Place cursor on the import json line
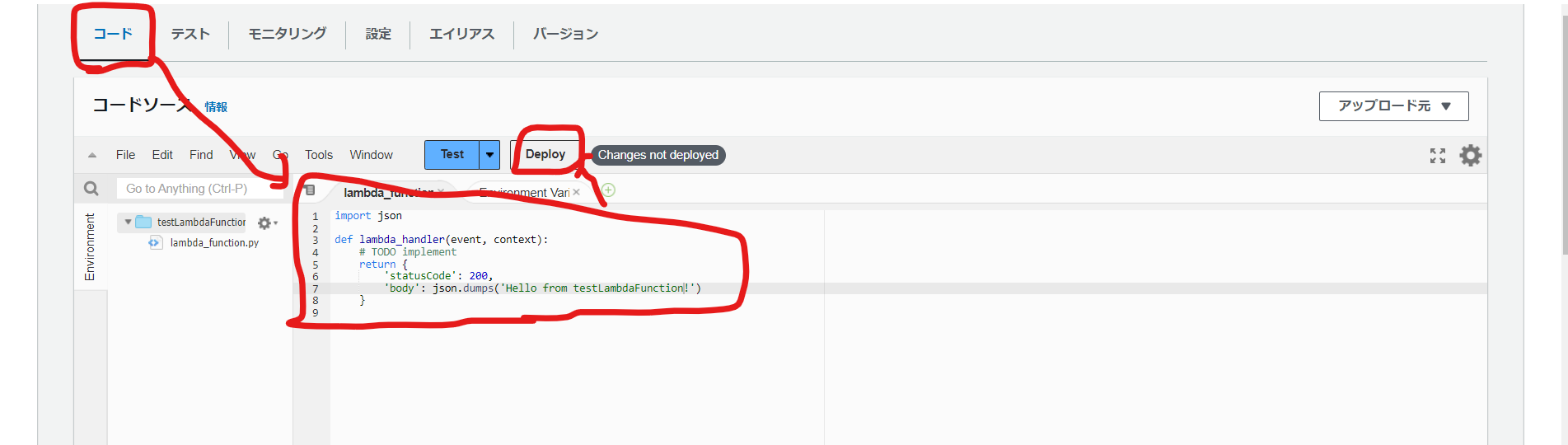This screenshot has width=1568, height=445. pos(368,216)
